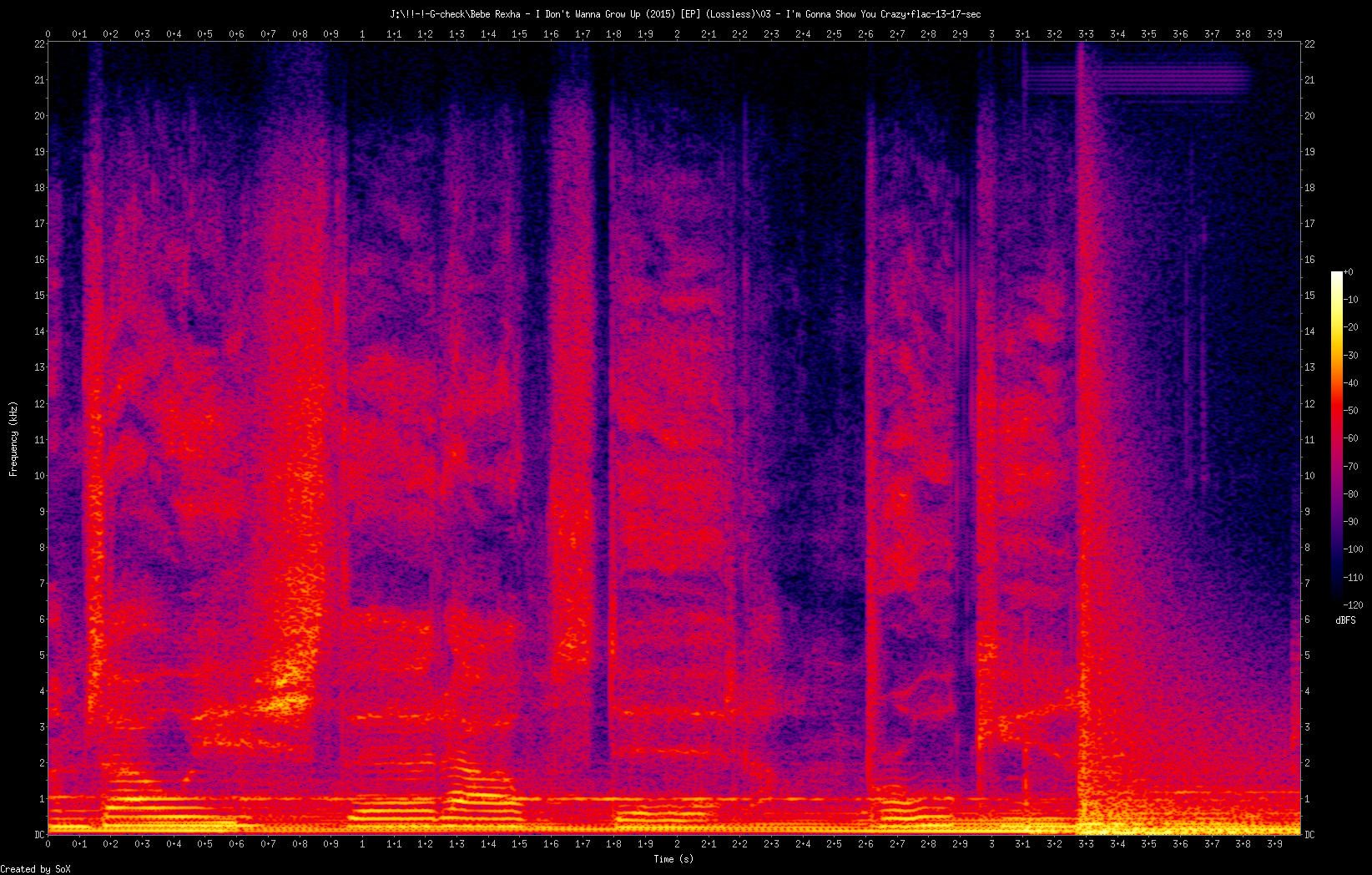Click '3' on the top time axis
This screenshot has width=1372, height=875.
[991, 34]
